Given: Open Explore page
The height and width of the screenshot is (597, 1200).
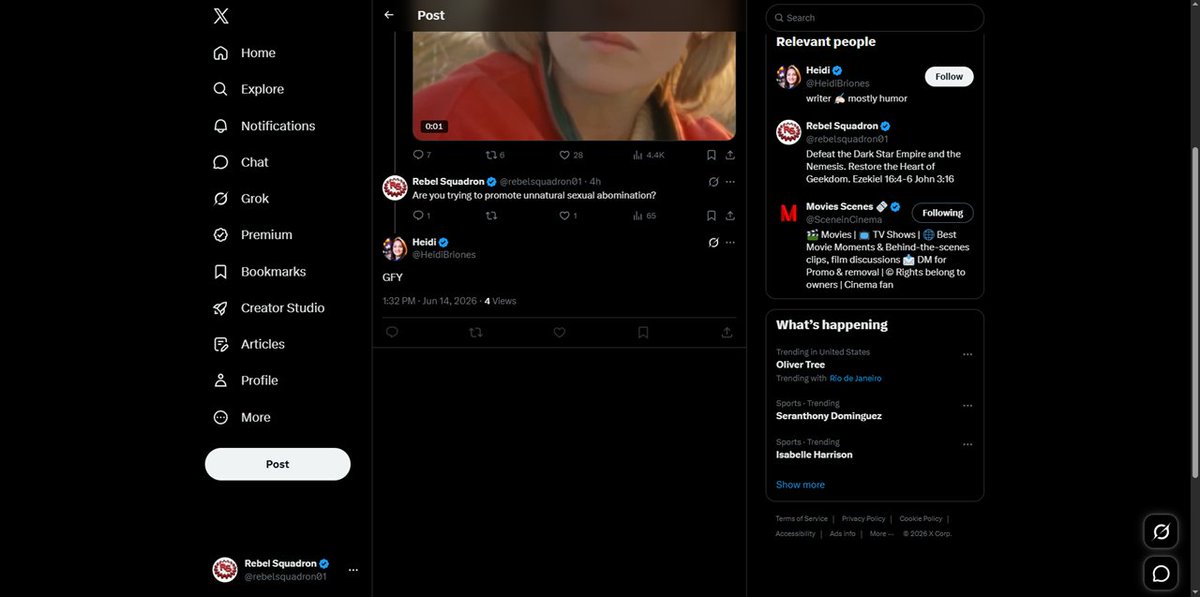Looking at the screenshot, I should [248, 89].
